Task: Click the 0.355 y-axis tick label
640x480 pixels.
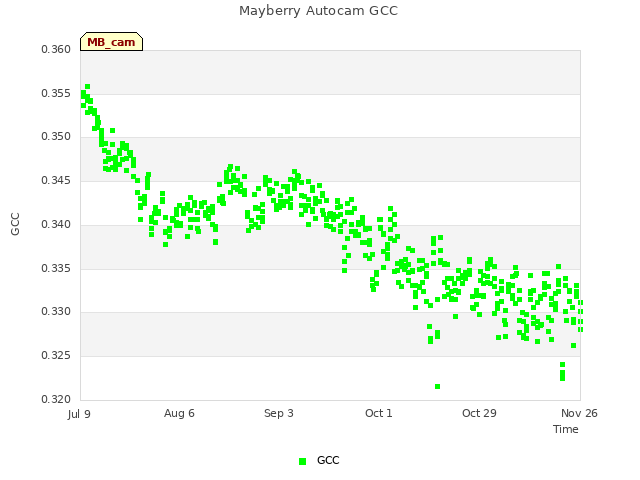Action: pos(56,93)
